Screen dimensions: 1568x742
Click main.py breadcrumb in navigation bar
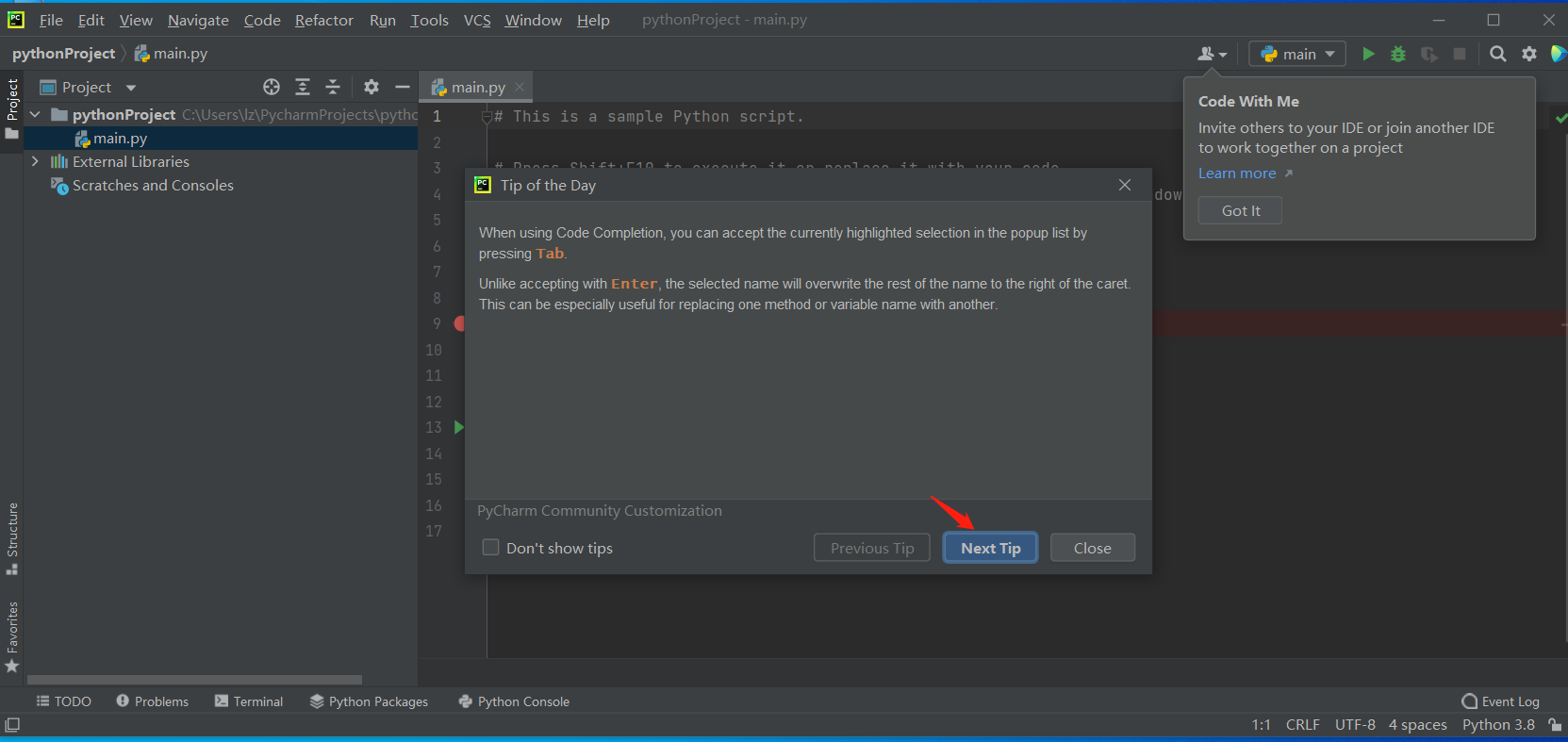click(171, 54)
